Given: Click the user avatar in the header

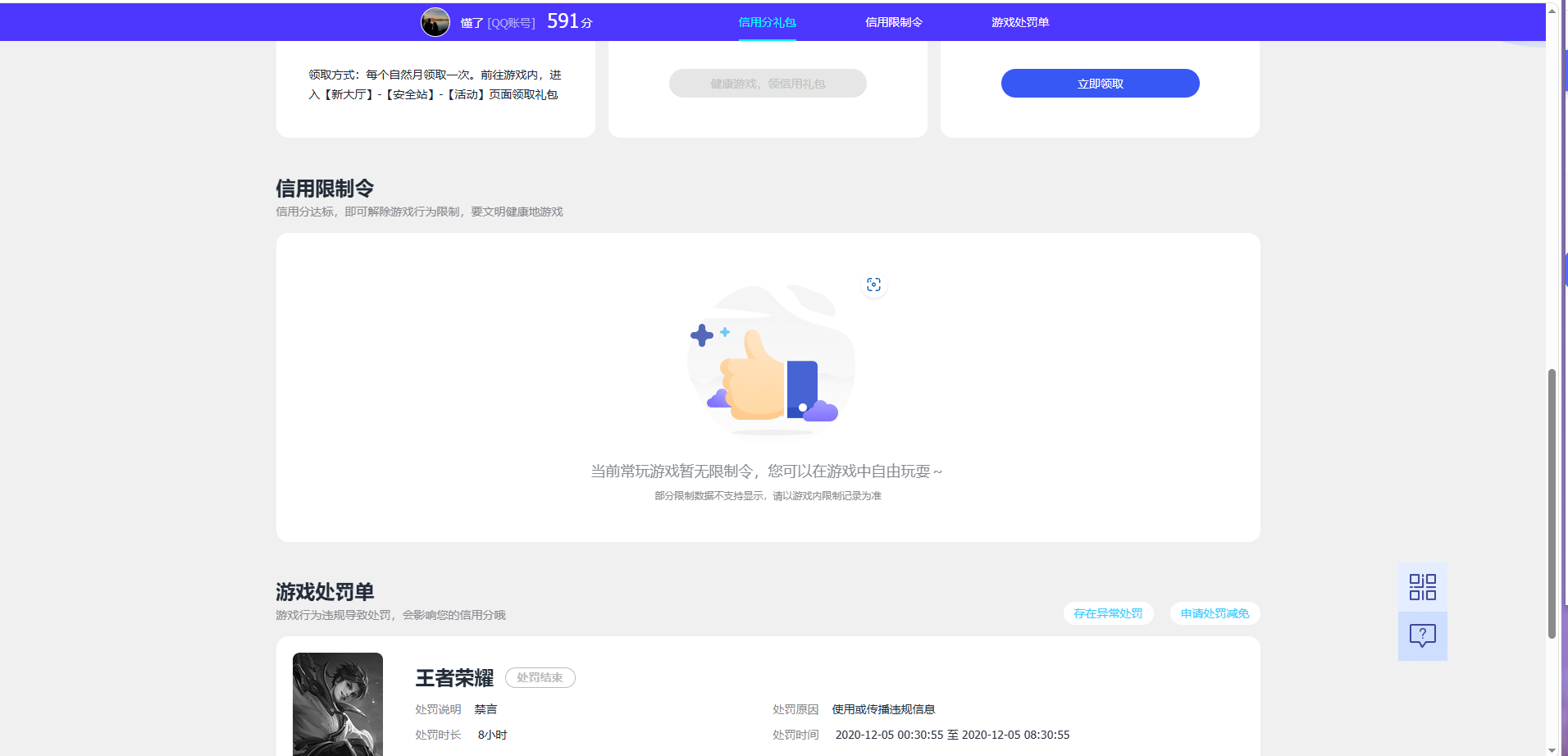Looking at the screenshot, I should (435, 22).
